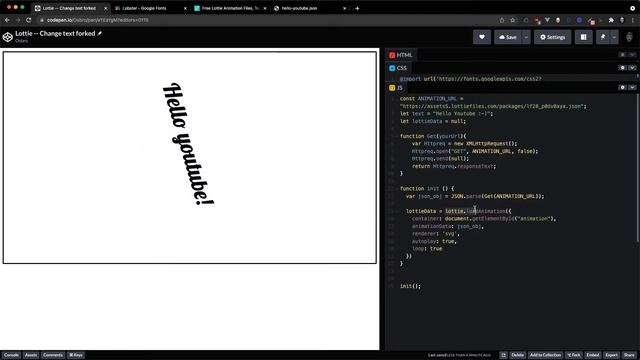The height and width of the screenshot is (360, 640).
Task: Open the user avatar menu
Action: tap(629, 37)
